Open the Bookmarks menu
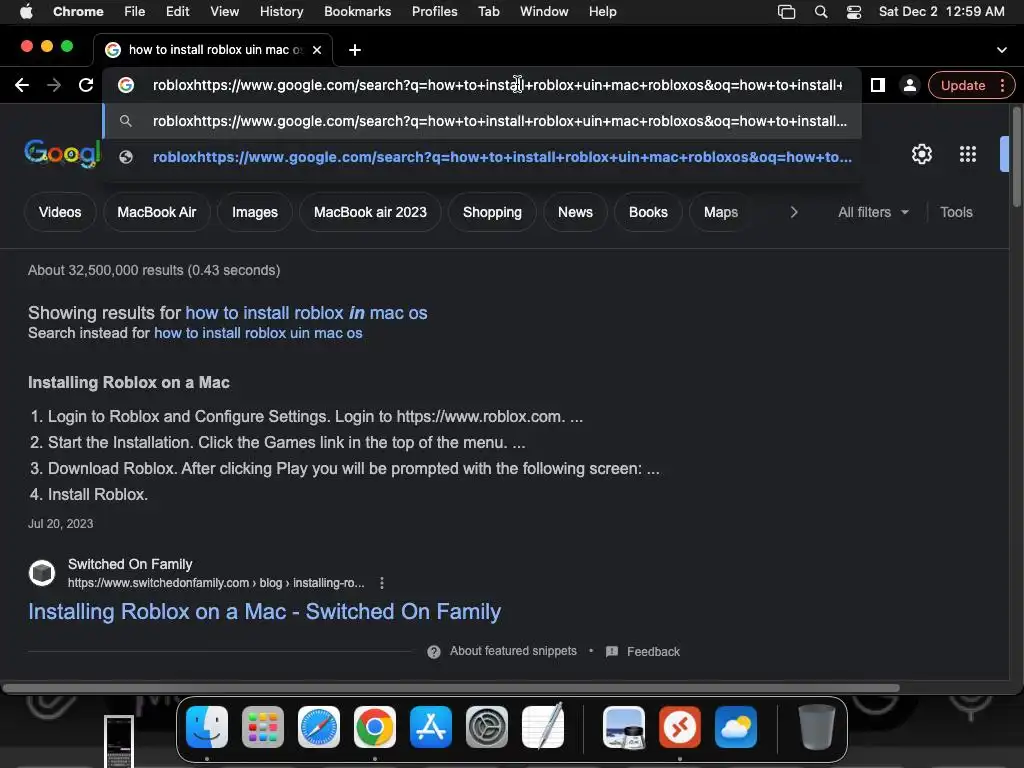 tap(357, 12)
